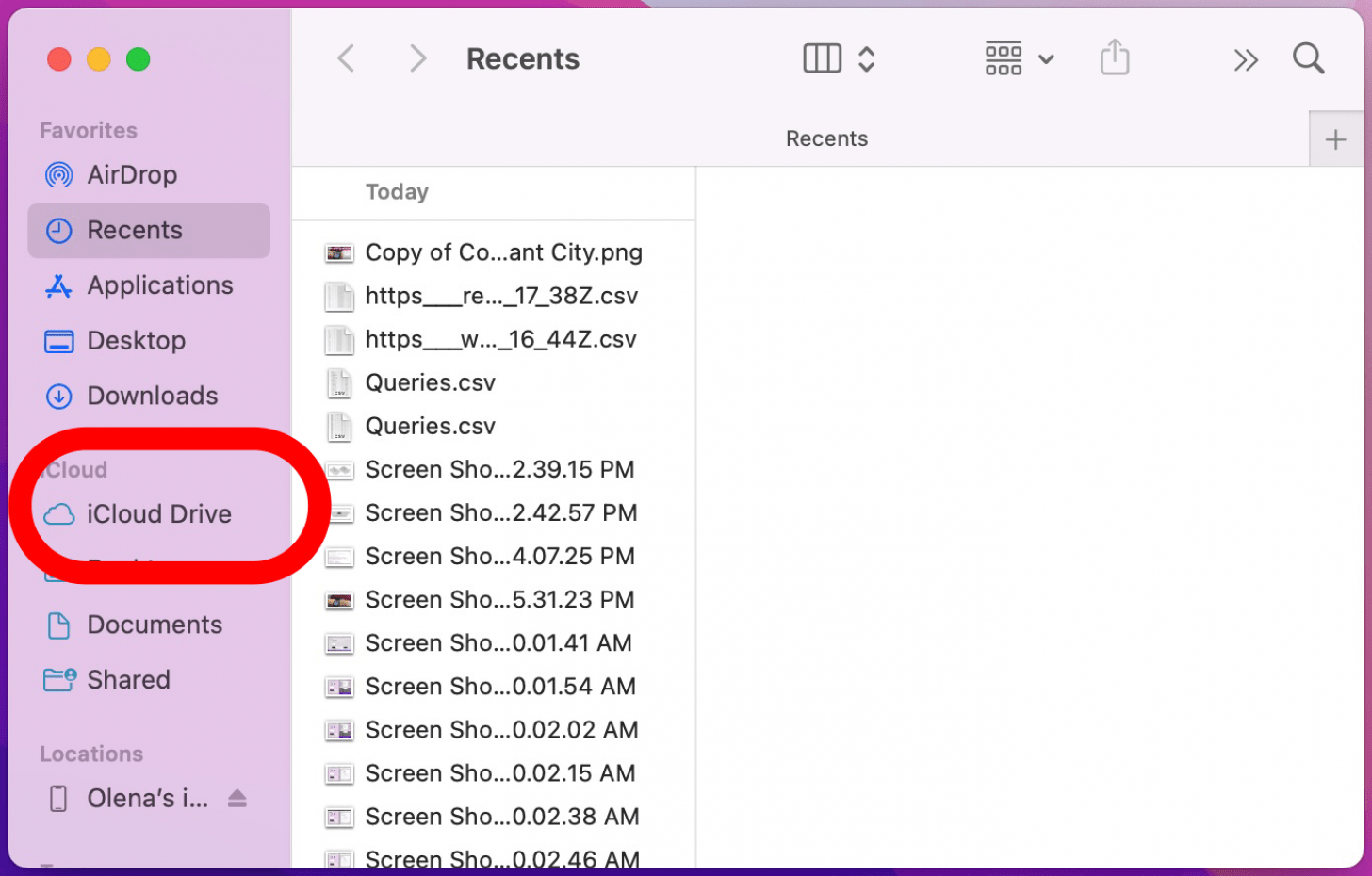Click the forward navigation arrow
The image size is (1372, 876).
coord(417,58)
